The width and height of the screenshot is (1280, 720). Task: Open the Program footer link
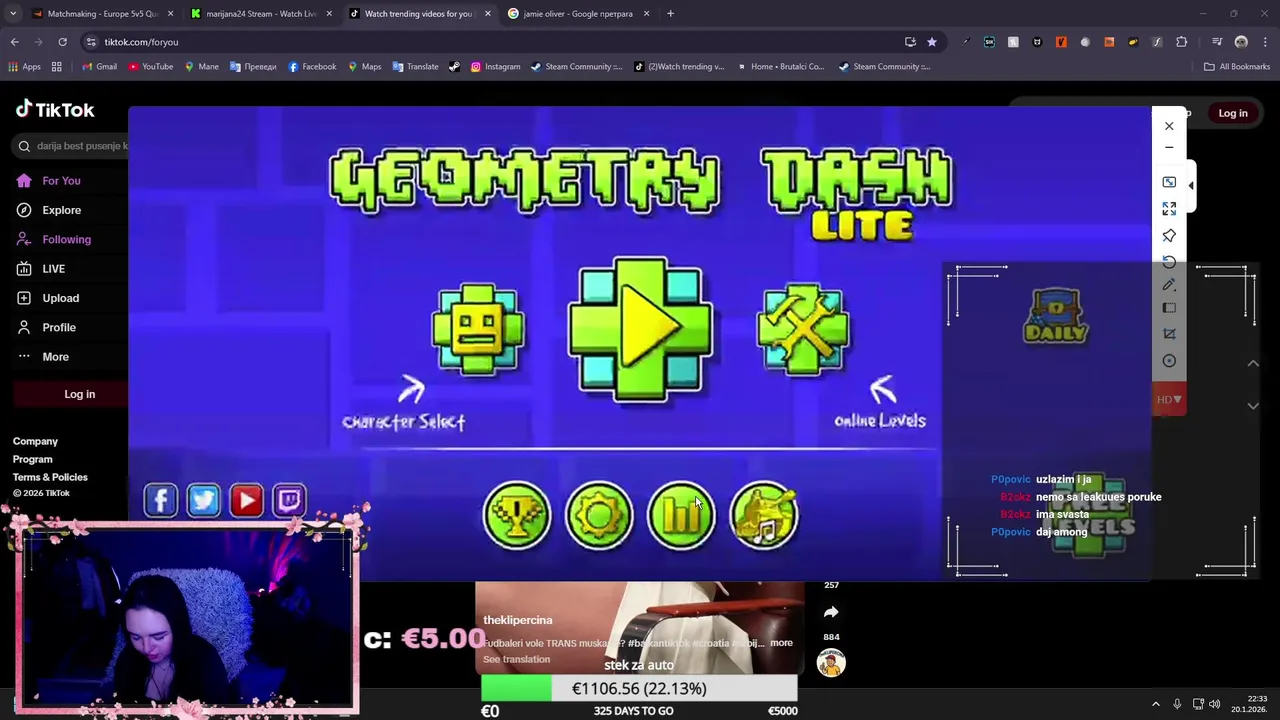coord(33,459)
